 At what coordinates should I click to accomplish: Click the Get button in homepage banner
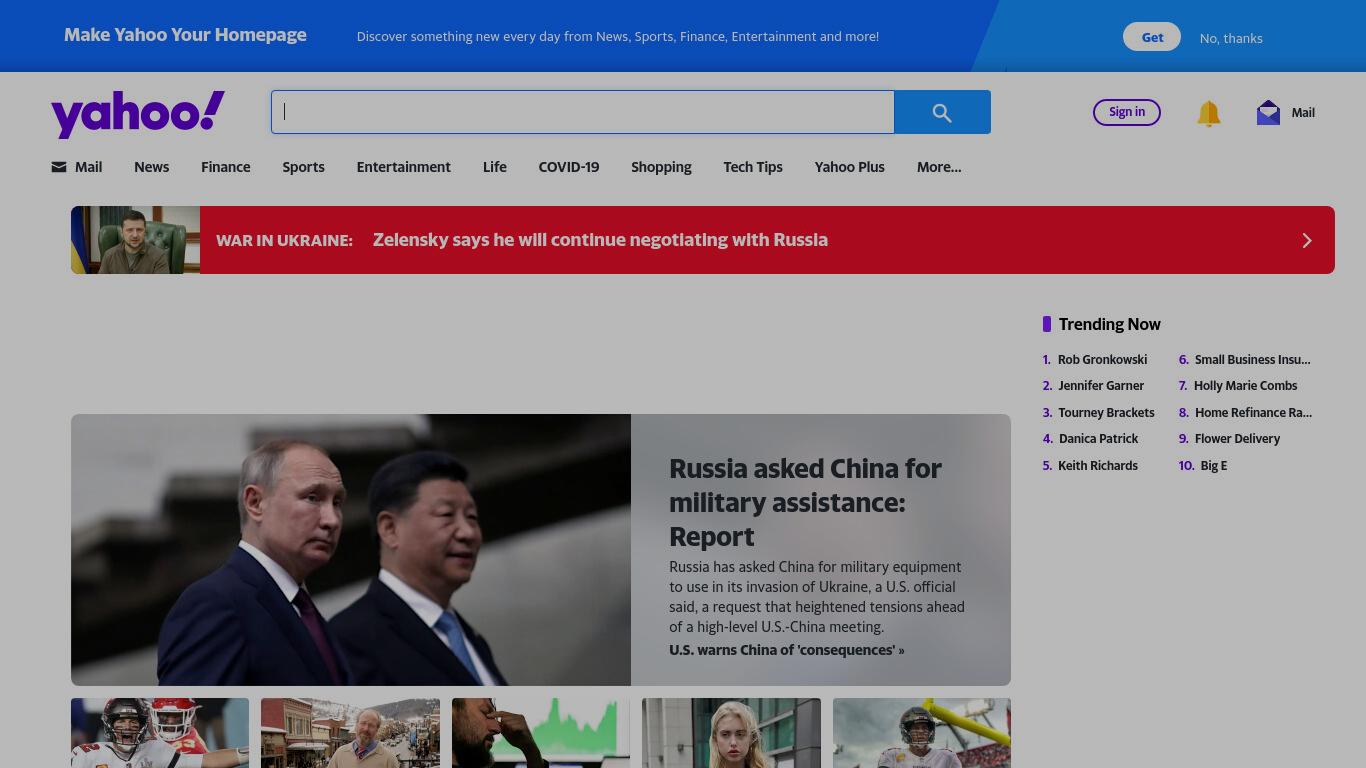(x=1152, y=37)
